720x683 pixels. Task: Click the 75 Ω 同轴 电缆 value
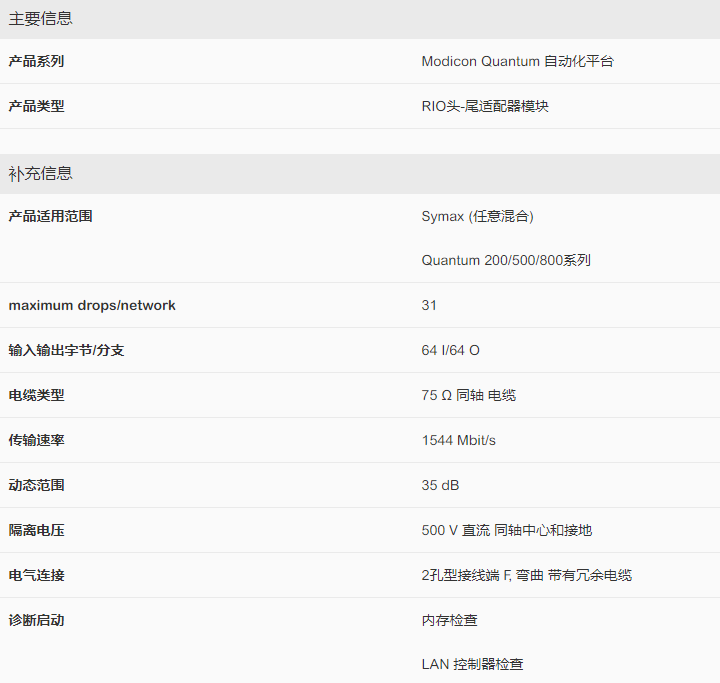pyautogui.click(x=469, y=395)
